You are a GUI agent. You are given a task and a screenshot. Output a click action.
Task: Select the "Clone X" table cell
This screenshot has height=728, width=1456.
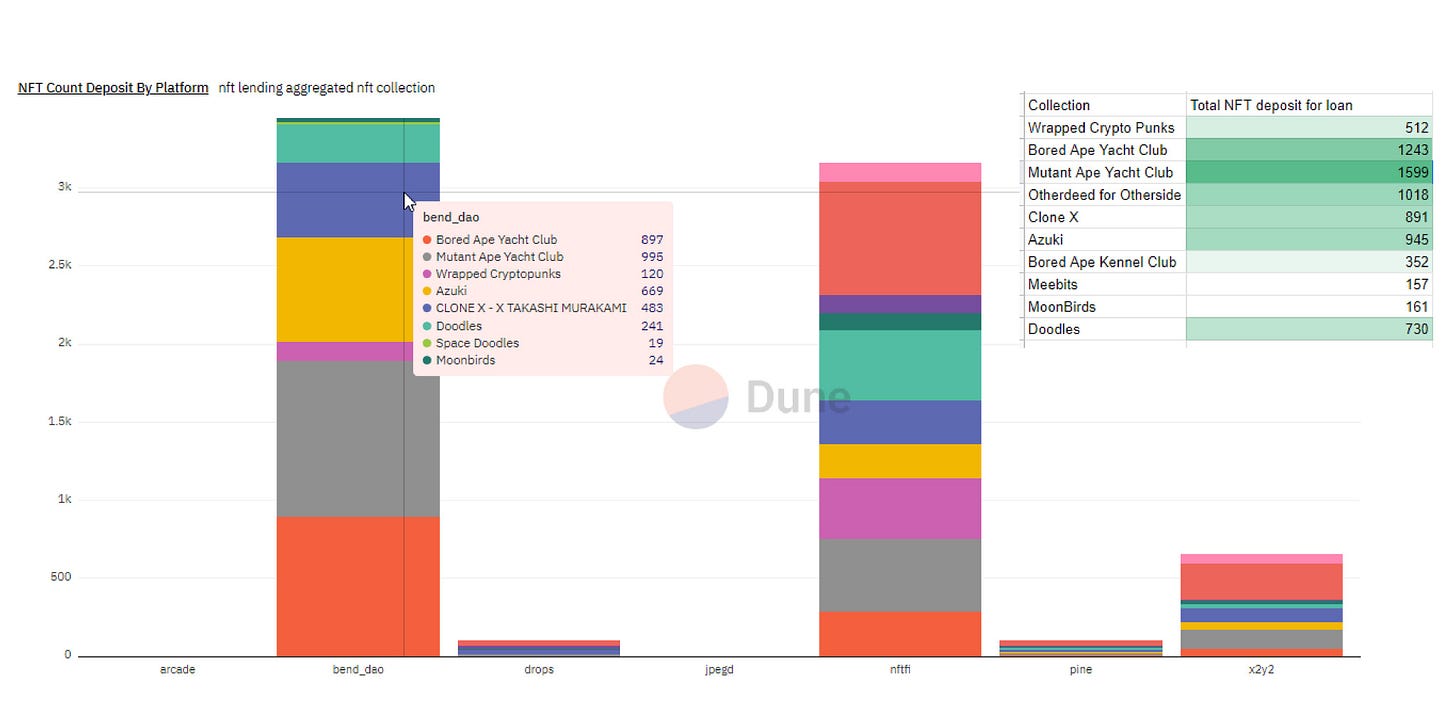1105,217
